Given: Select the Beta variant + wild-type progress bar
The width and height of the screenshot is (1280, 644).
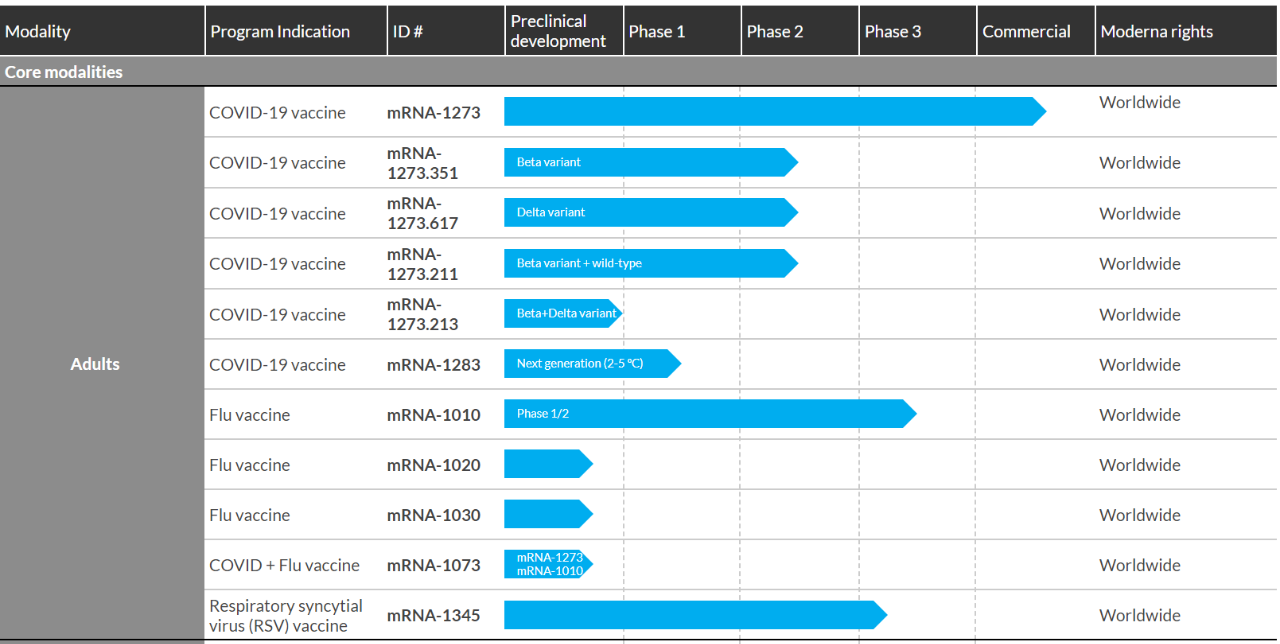Looking at the screenshot, I should point(651,263).
